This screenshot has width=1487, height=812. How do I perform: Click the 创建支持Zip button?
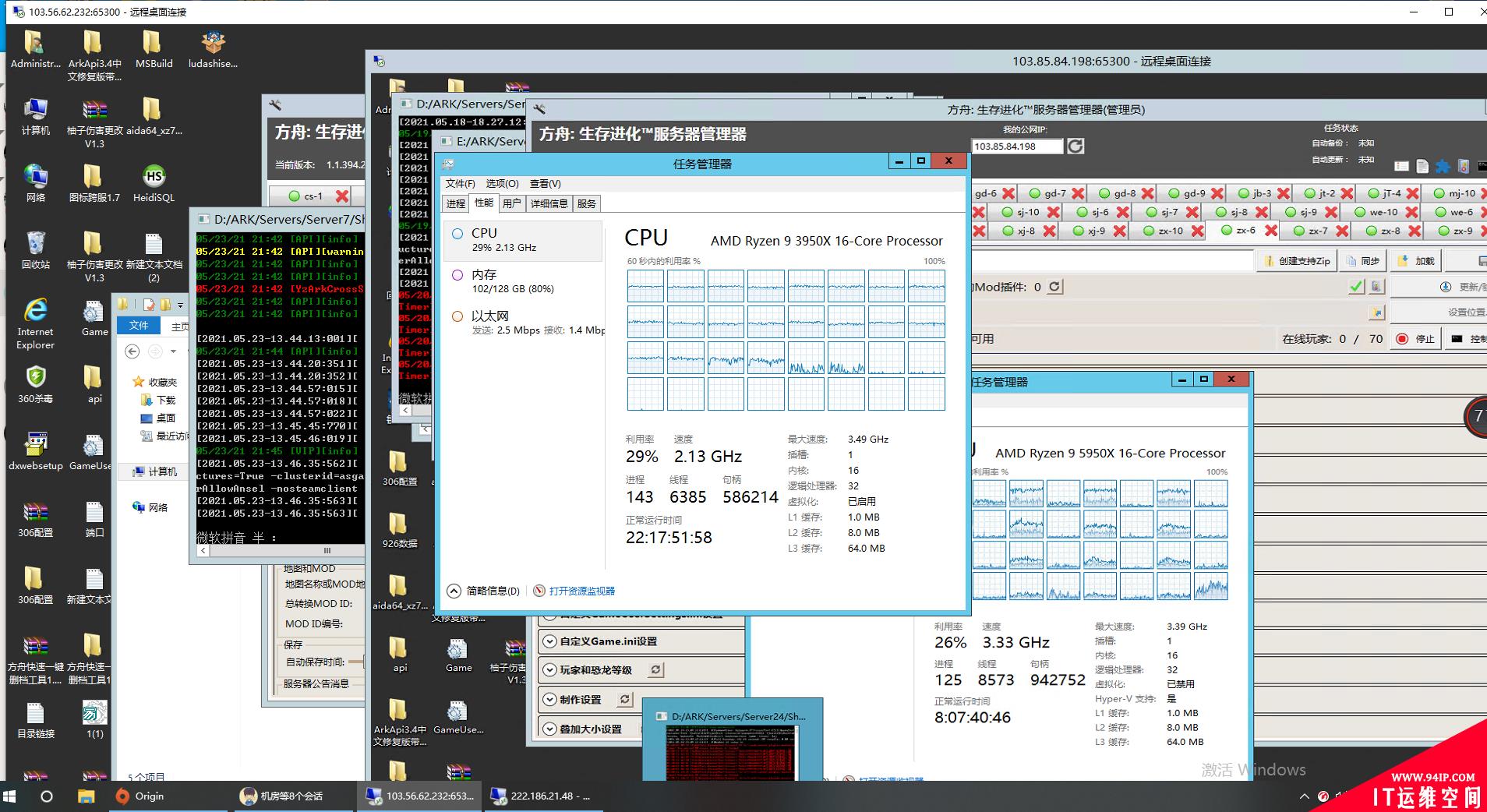1297,261
